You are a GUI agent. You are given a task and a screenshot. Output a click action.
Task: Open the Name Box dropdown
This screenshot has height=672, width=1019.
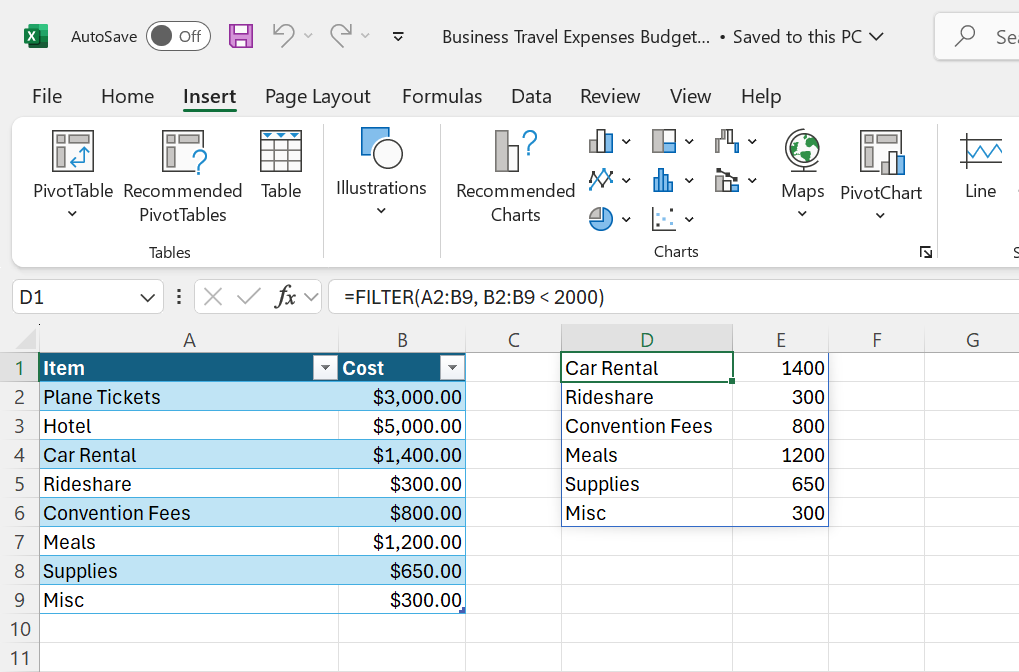(x=146, y=297)
